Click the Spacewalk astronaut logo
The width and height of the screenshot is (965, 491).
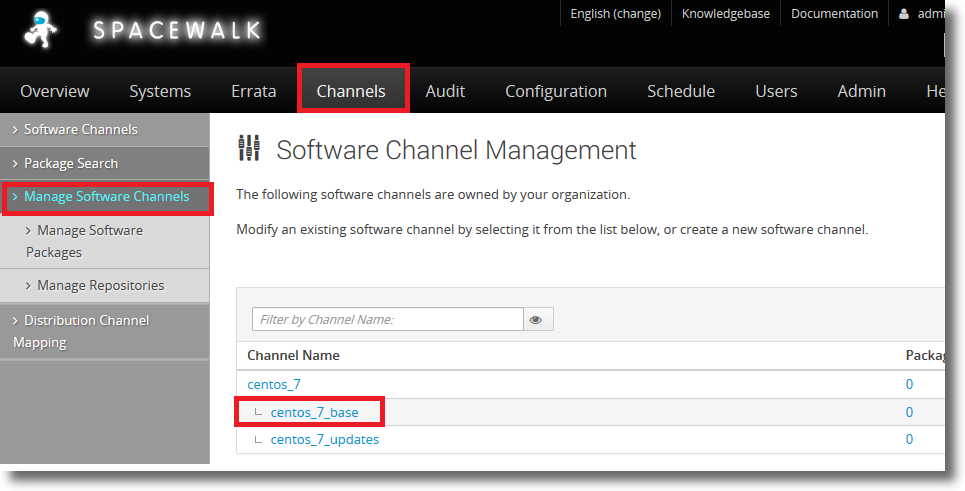(41, 29)
